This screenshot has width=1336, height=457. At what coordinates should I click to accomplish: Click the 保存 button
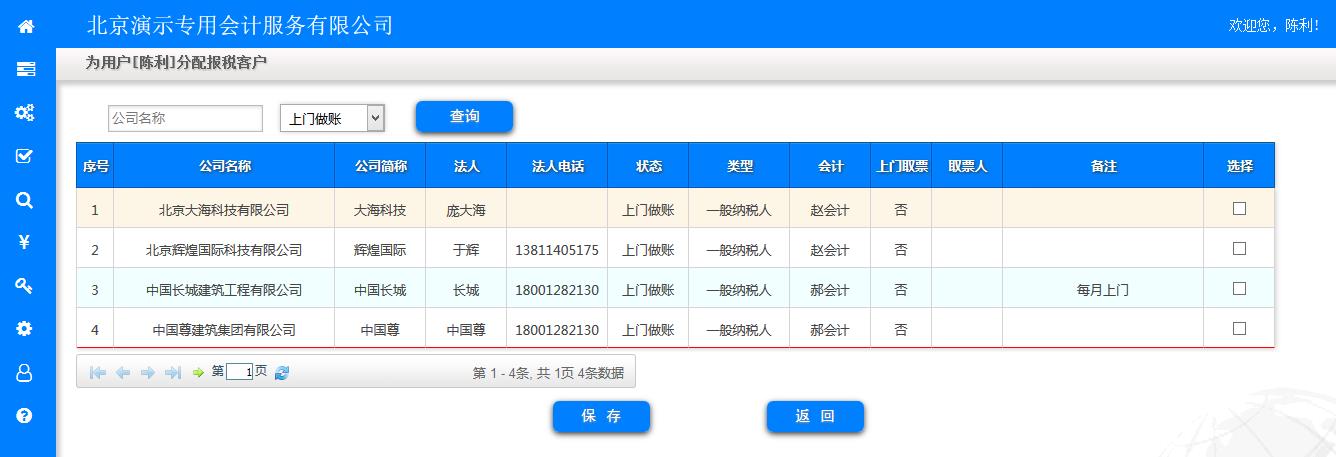601,417
